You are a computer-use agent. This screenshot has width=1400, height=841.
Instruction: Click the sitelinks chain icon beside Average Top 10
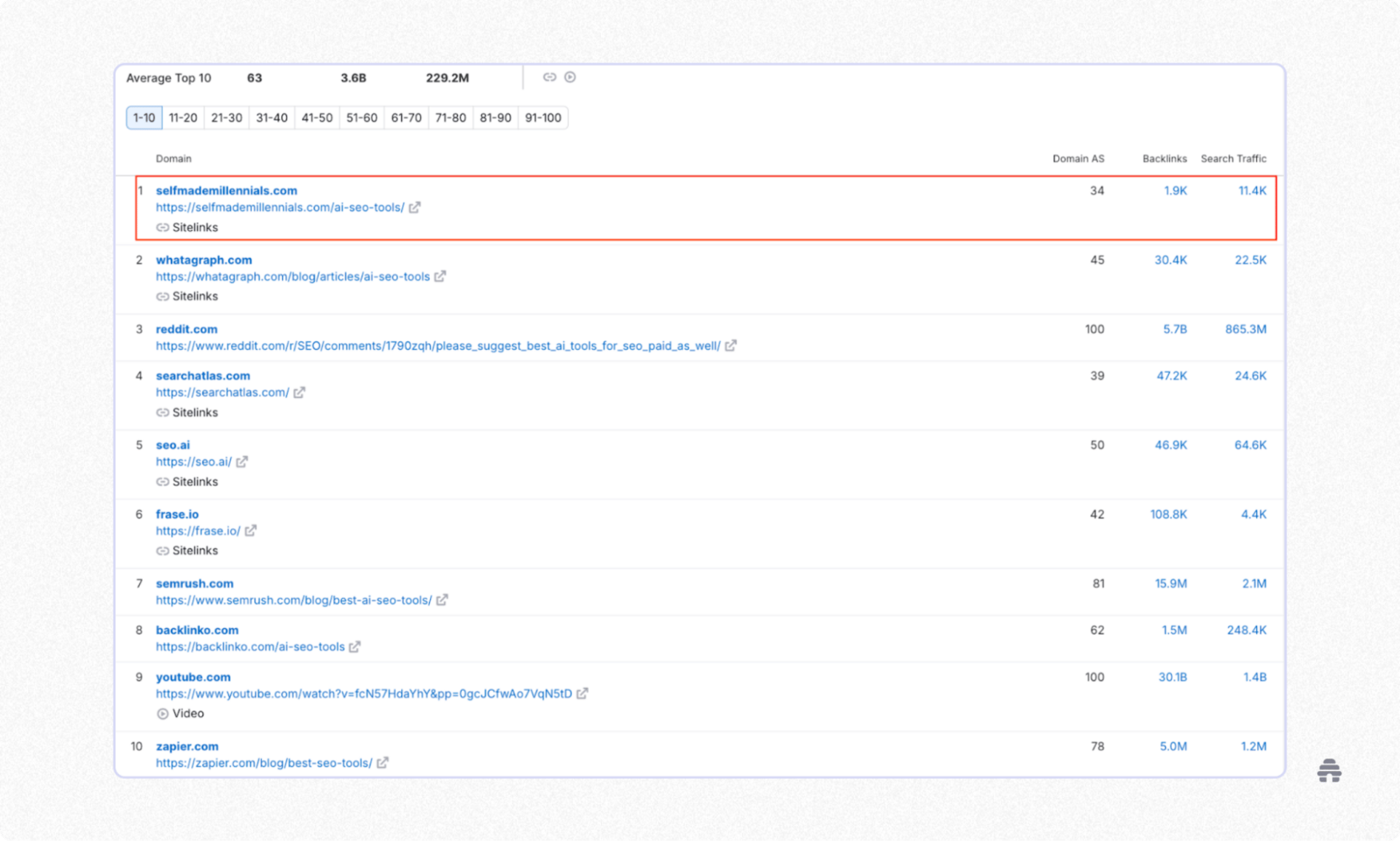click(549, 77)
